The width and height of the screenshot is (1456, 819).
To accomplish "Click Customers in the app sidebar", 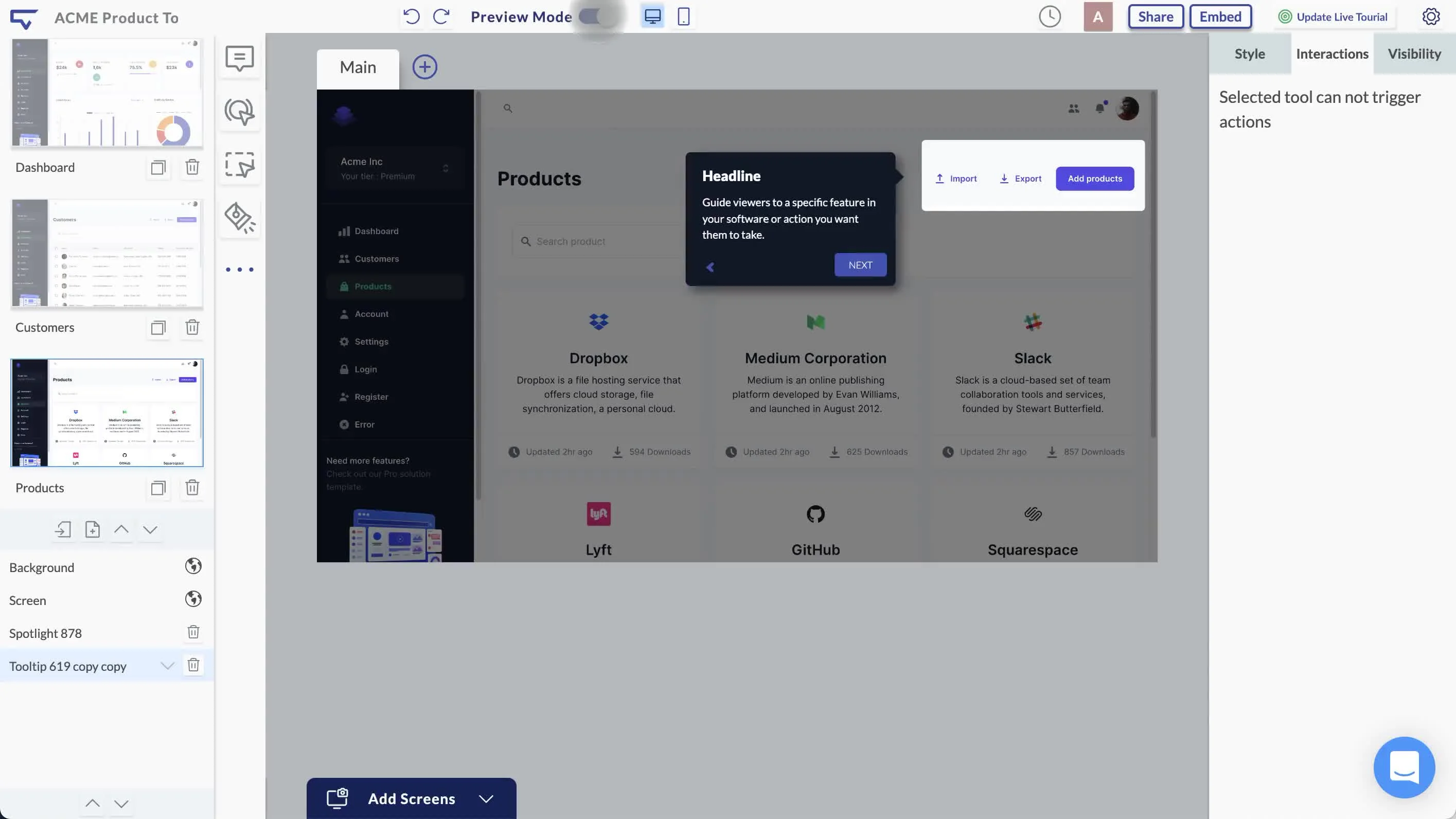I will click(395, 259).
